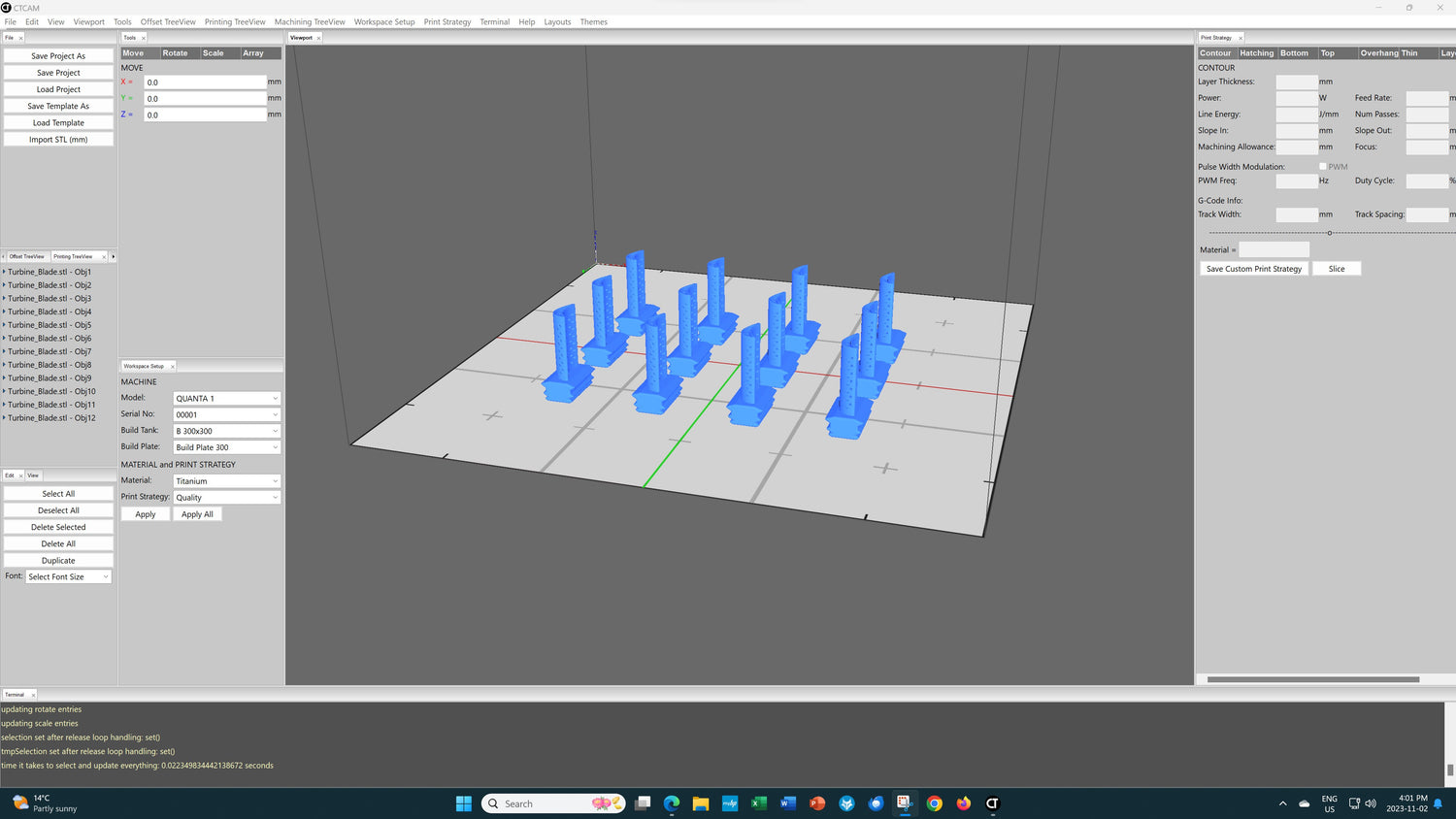Switch to the Offset TreeView tab
Viewport: 1456px width, 819px height.
coord(27,256)
